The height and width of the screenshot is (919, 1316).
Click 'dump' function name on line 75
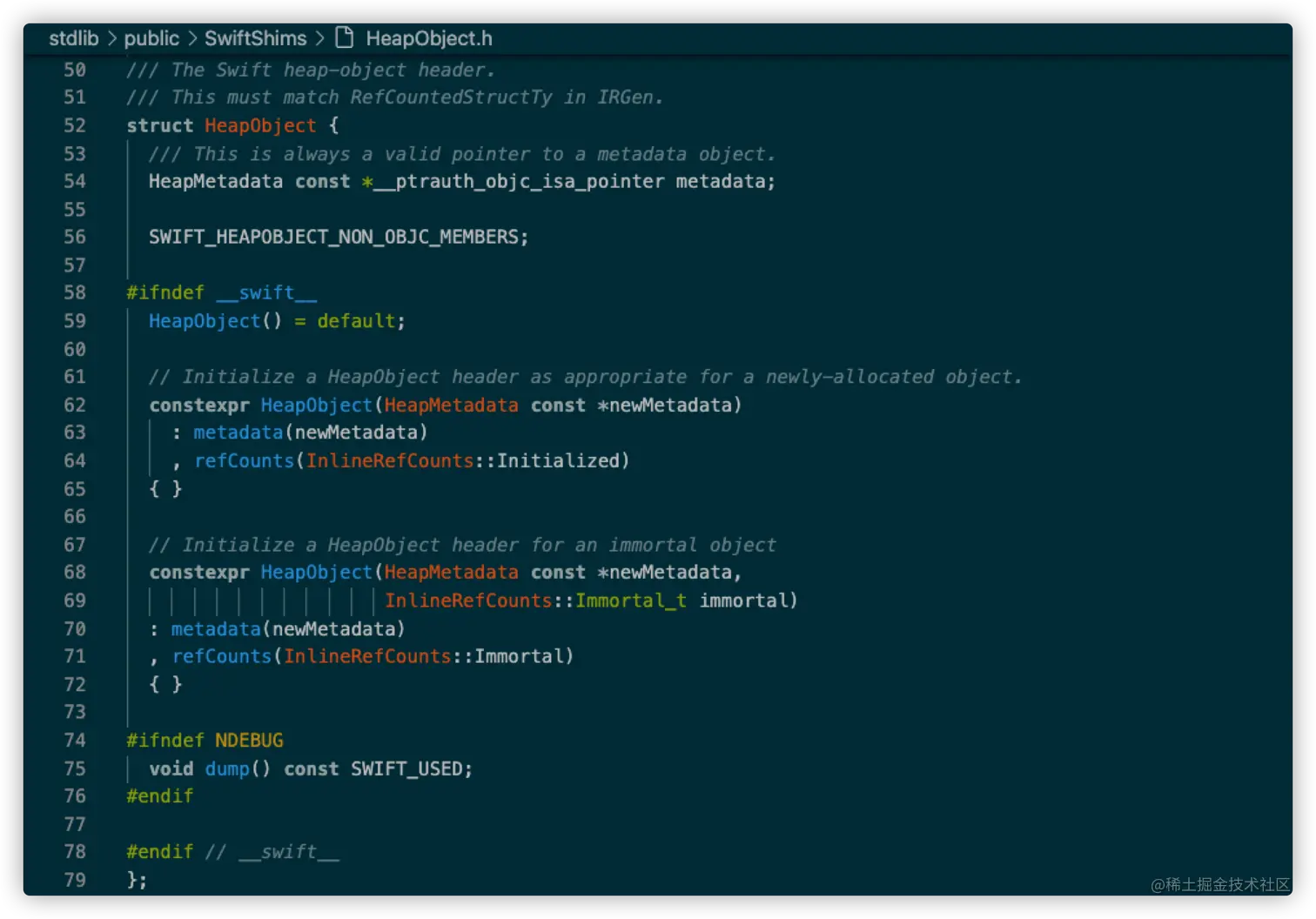[x=227, y=768]
